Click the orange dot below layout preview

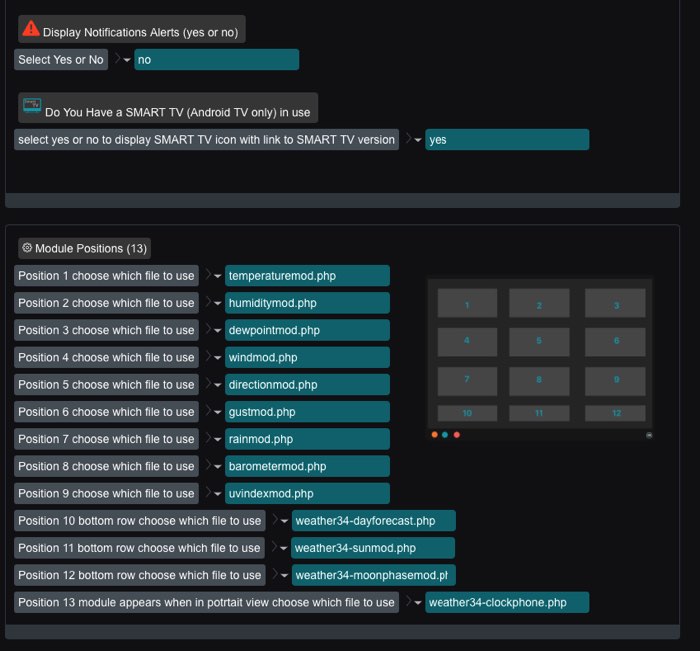click(434, 434)
